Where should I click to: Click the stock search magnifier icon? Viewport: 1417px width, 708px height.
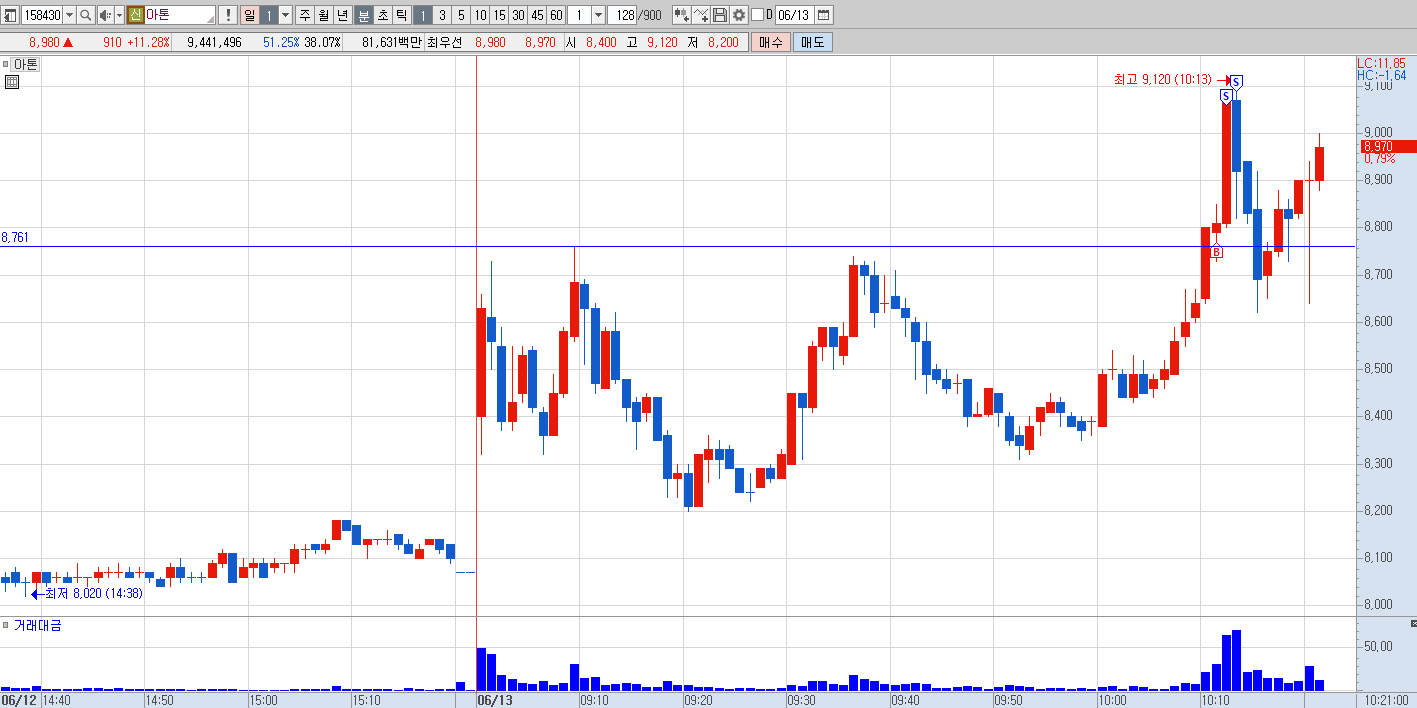85,15
